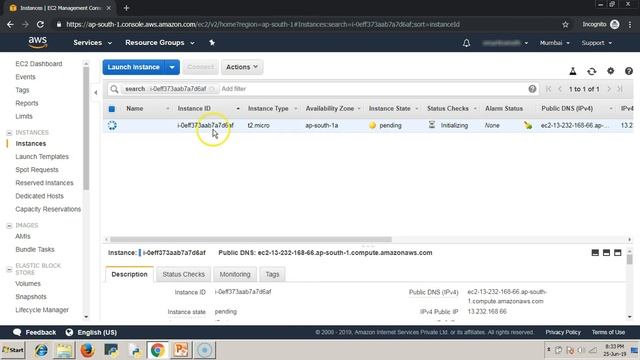Select the i-0eff373aab7a7d6af row checkbox
Image resolution: width=640 pixels, height=360 pixels.
pyautogui.click(x=112, y=125)
